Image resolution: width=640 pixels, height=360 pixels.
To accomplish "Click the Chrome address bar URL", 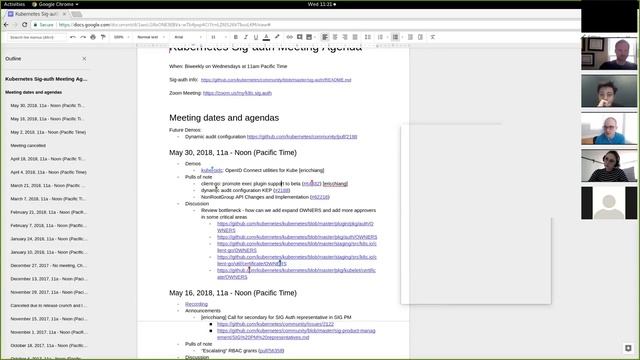I will pyautogui.click(x=164, y=25).
